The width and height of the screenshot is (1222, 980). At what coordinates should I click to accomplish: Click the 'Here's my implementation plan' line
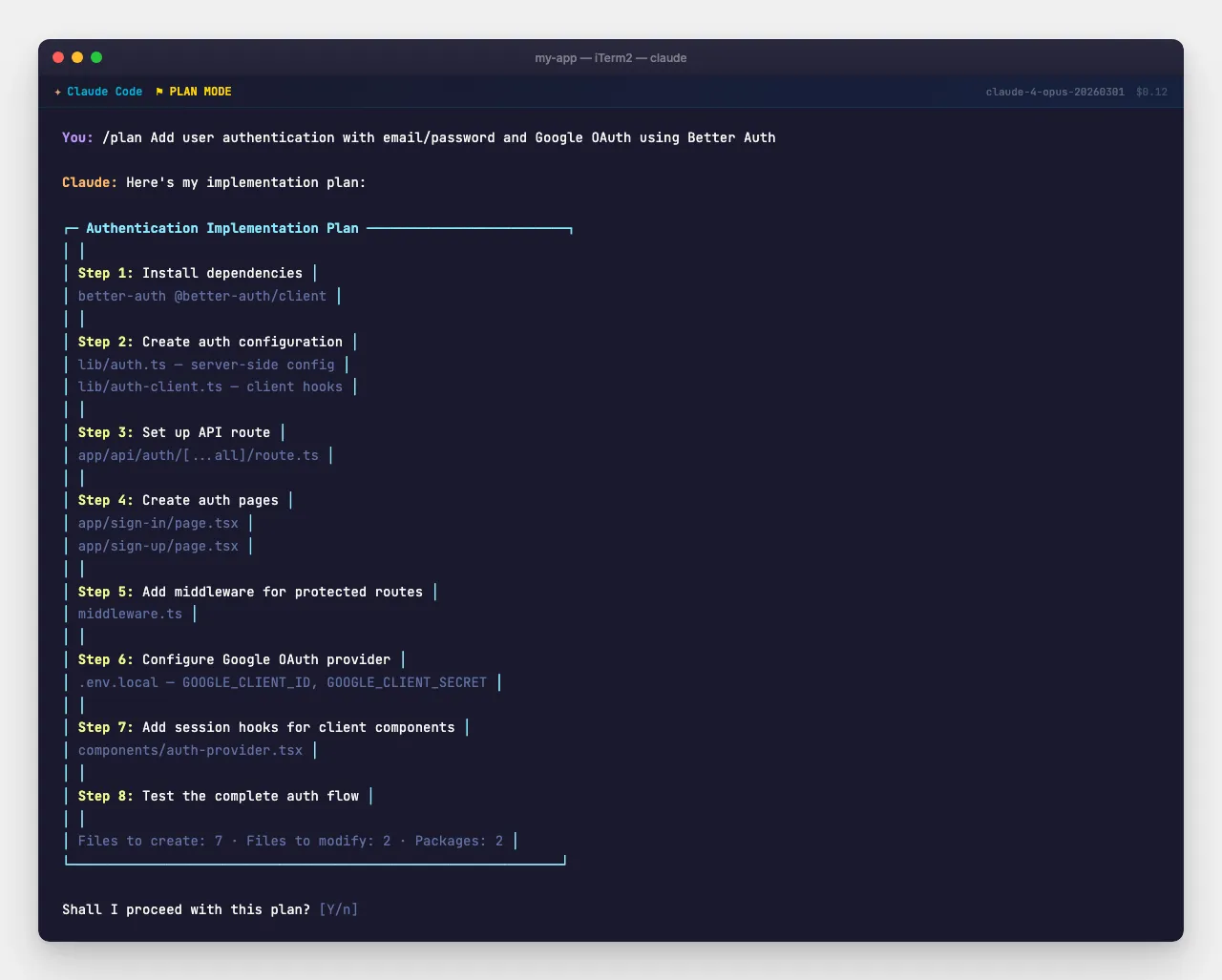click(214, 182)
